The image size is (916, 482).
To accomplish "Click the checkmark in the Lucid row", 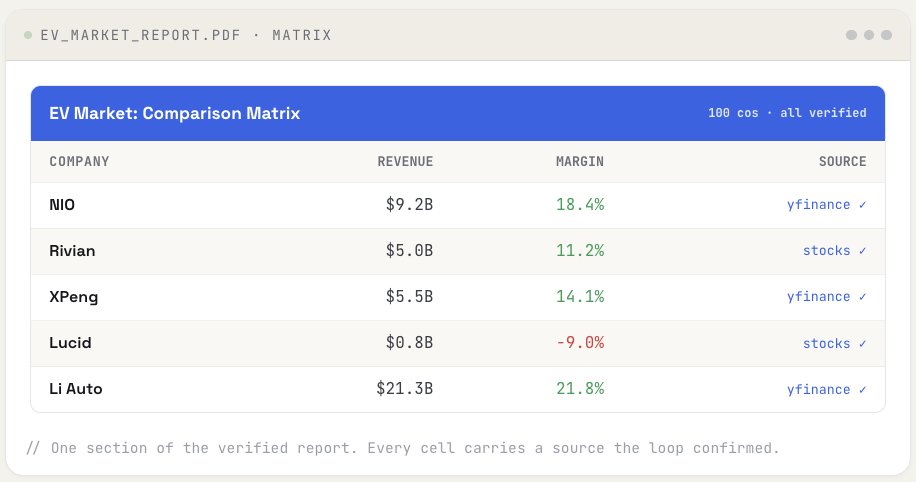I will (x=862, y=344).
